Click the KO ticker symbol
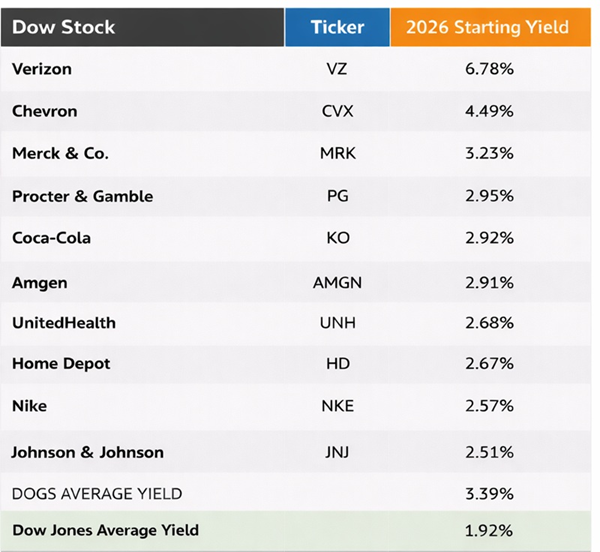 (337, 238)
